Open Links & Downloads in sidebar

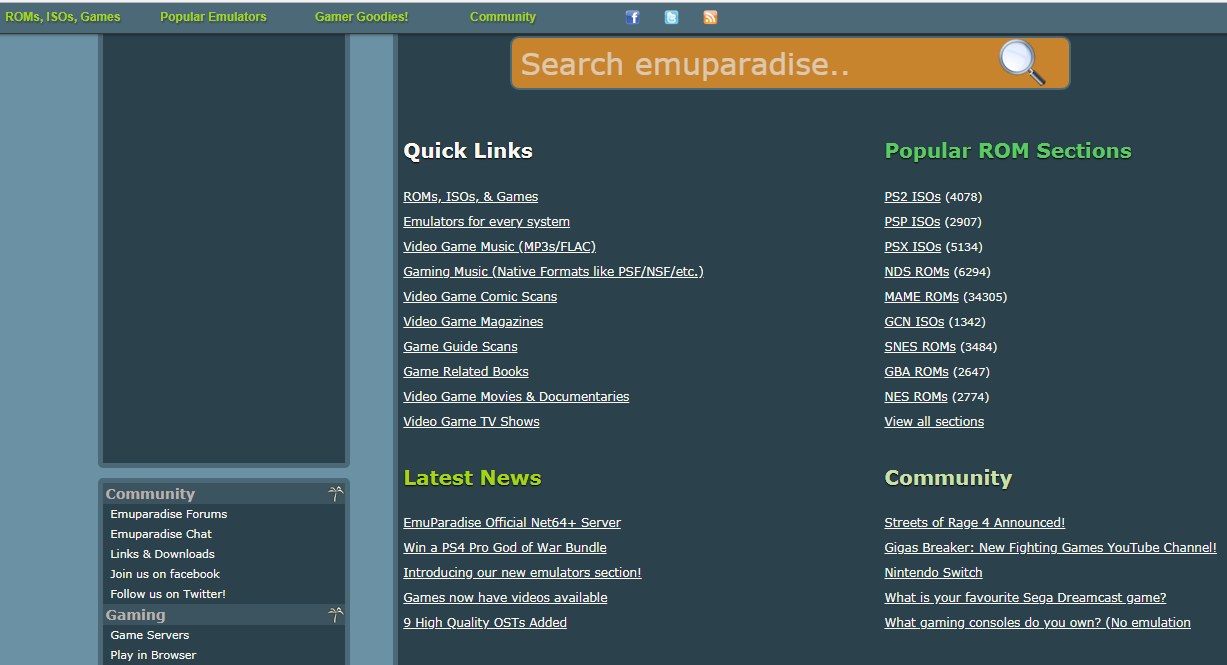pos(162,554)
